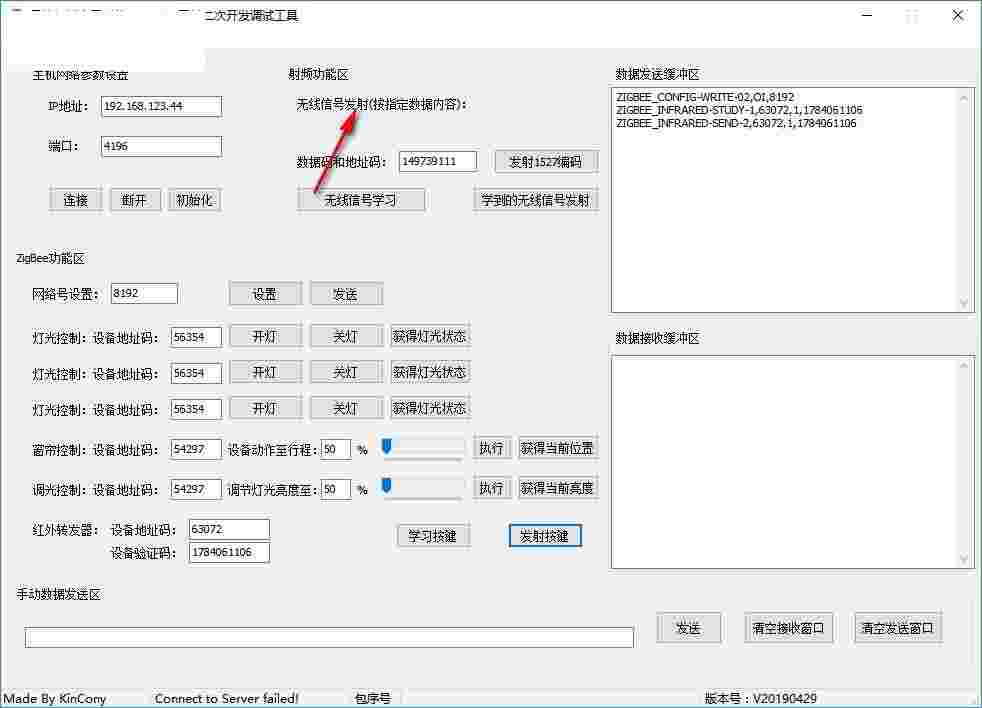Screen dimensions: 982x708
Task: Click 清空接收窗口 button
Action: (x=788, y=628)
